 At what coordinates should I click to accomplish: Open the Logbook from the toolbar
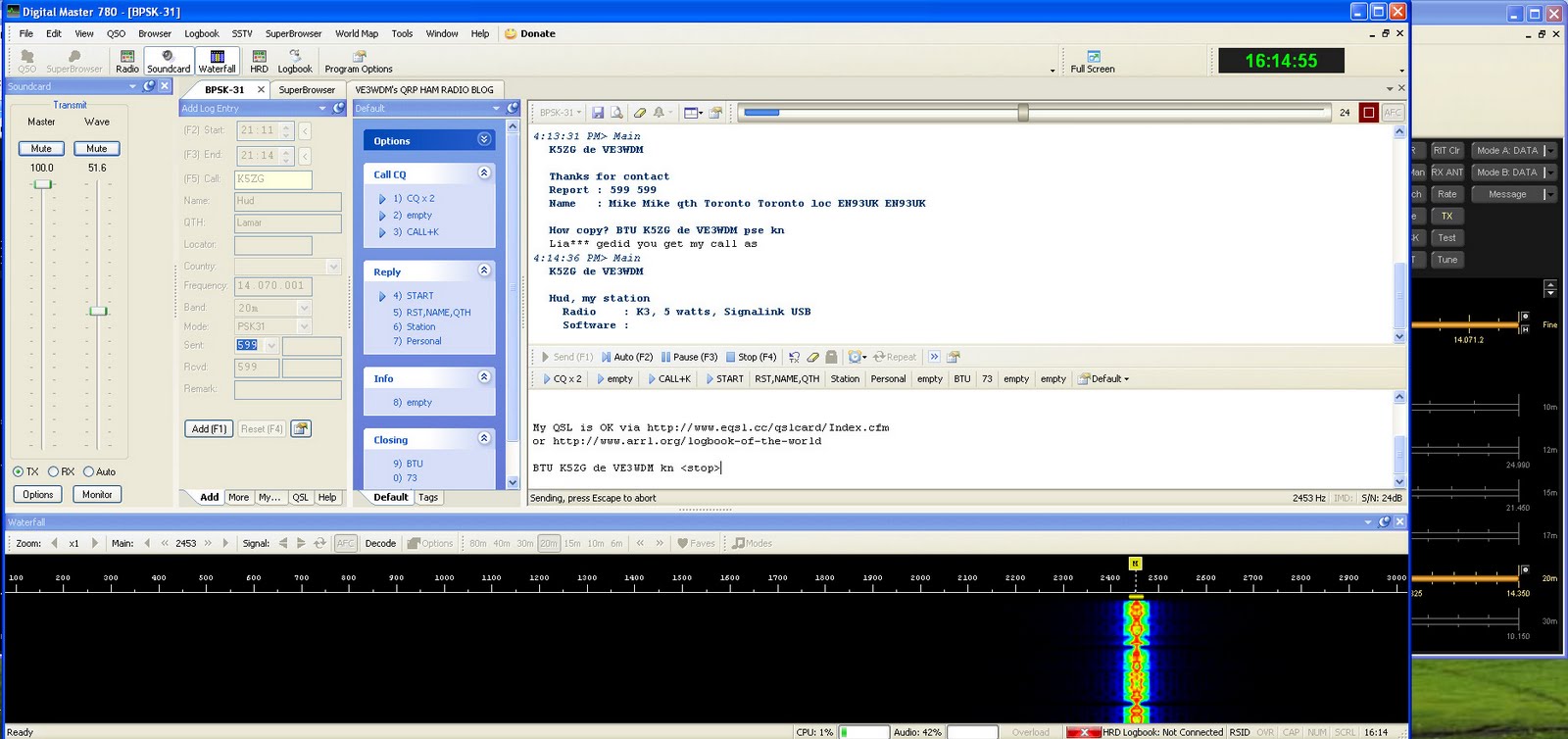click(294, 62)
